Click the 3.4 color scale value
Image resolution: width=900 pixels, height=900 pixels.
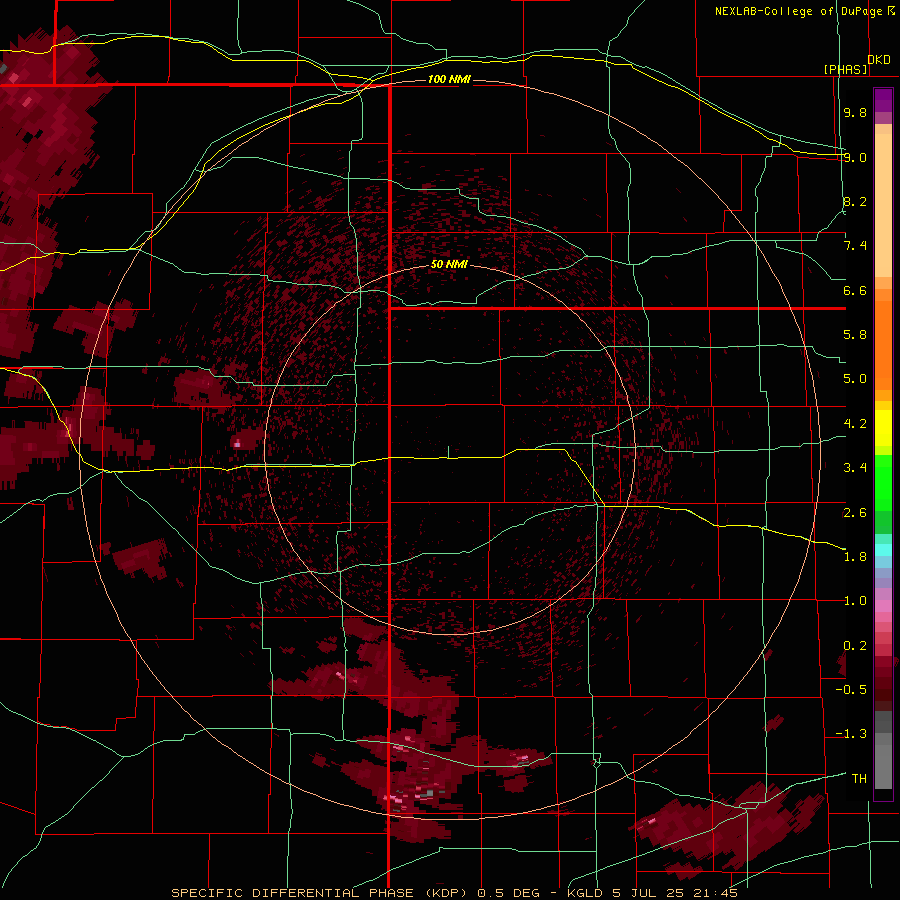coord(855,468)
